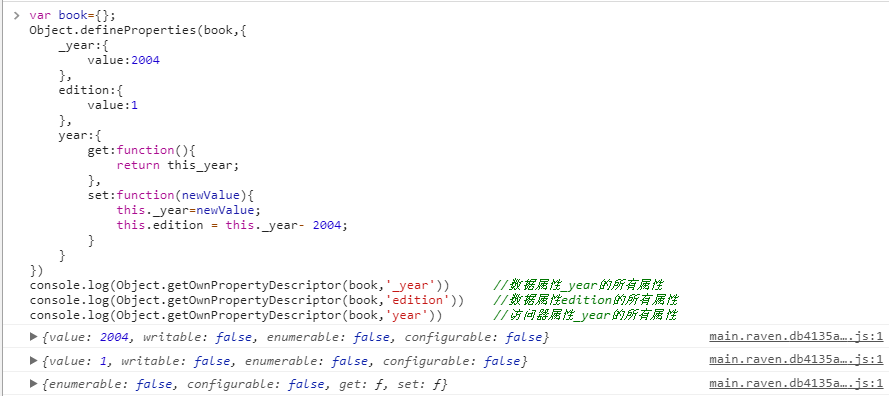This screenshot has height=396, width=889.
Task: Open source link beside the get: f output
Action: tap(795, 384)
